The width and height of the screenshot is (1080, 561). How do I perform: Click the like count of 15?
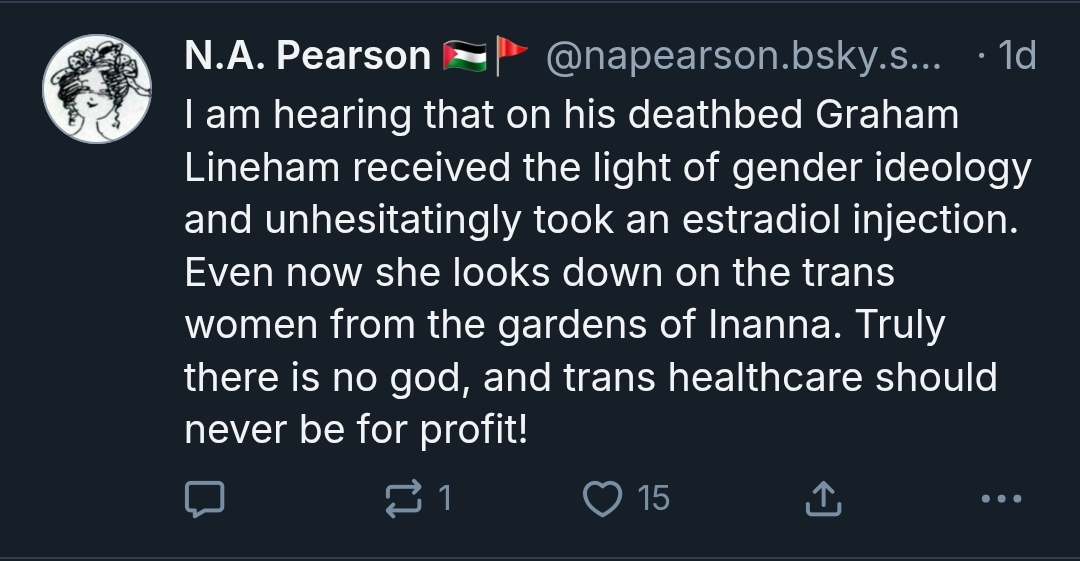pyautogui.click(x=653, y=497)
